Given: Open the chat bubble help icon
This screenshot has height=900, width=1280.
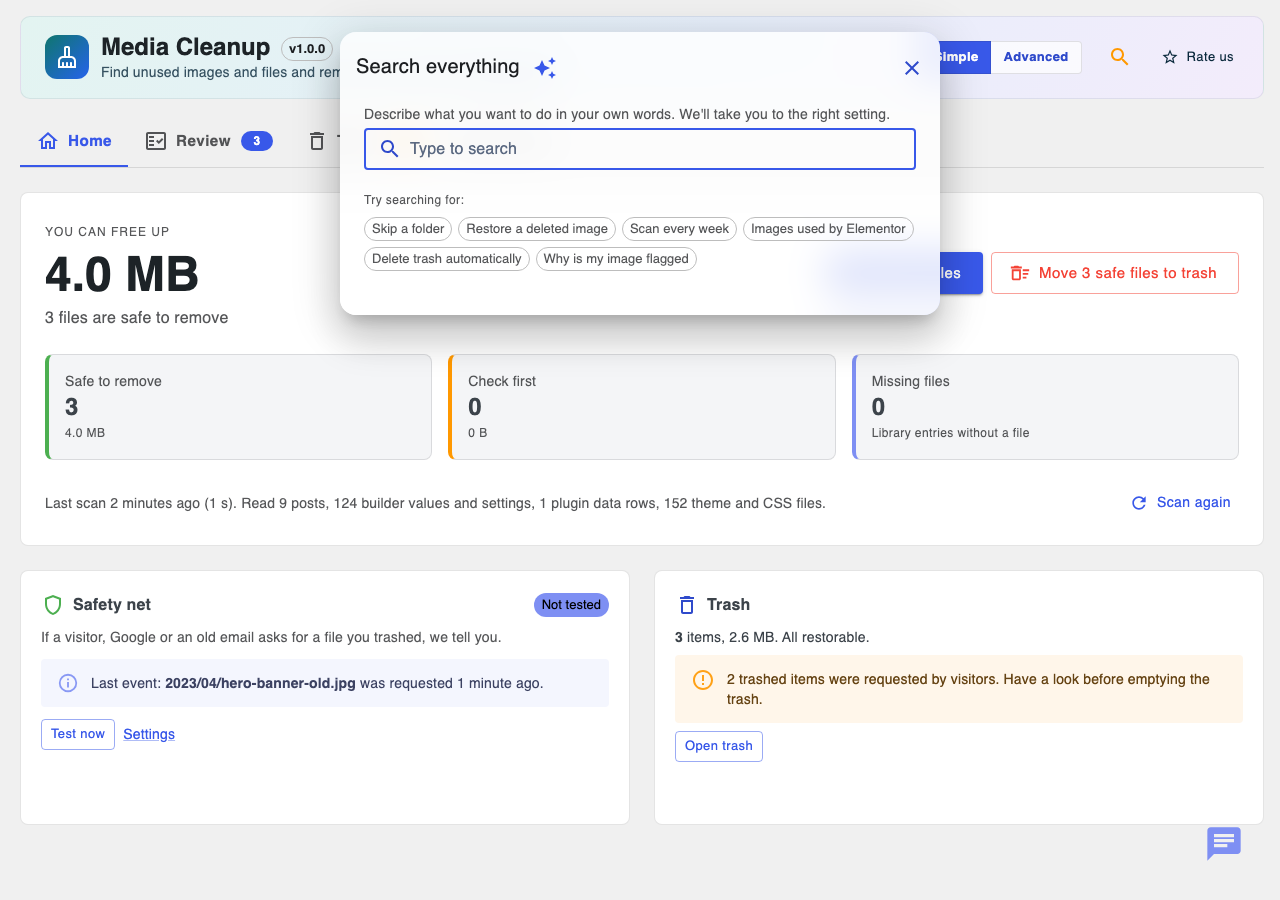Looking at the screenshot, I should coord(1224,843).
